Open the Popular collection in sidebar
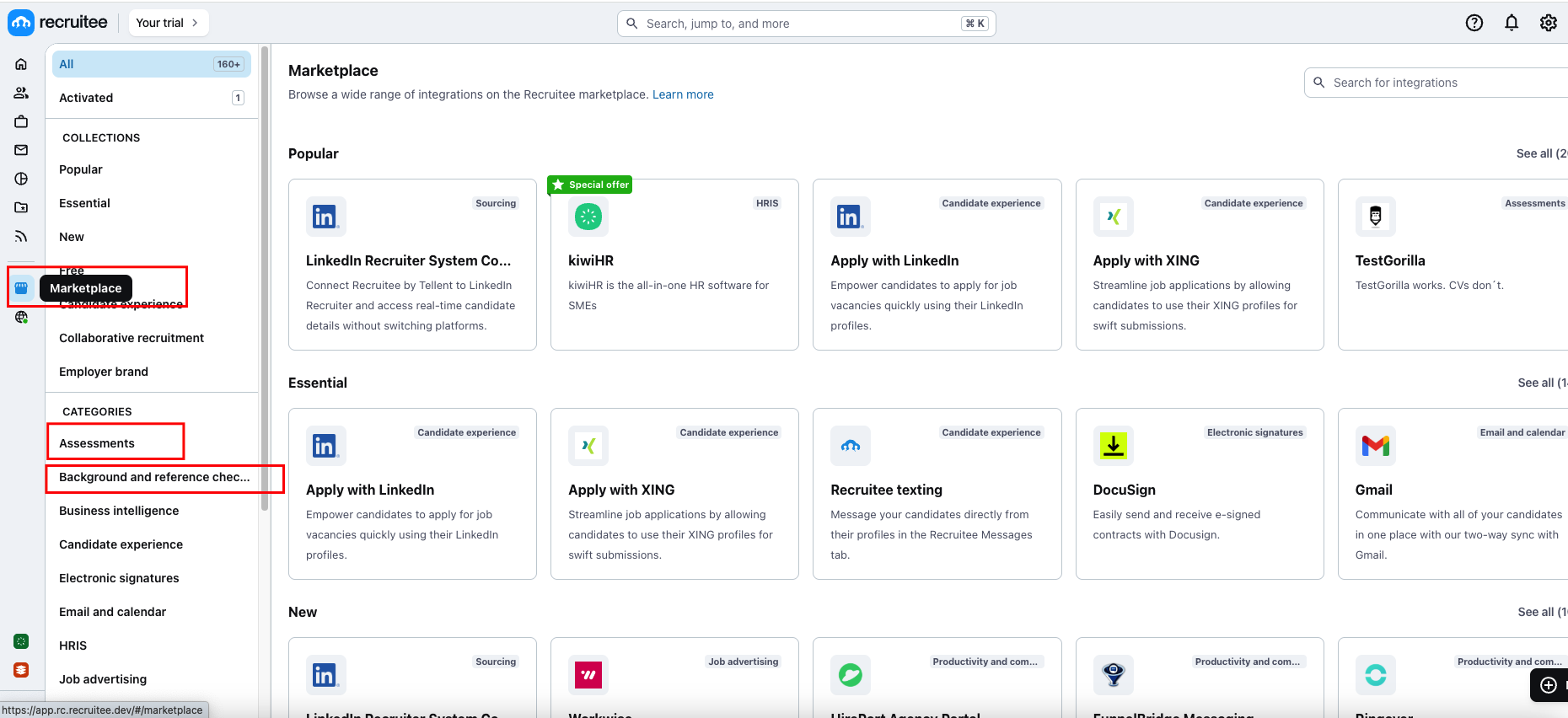The image size is (1568, 718). coord(81,169)
